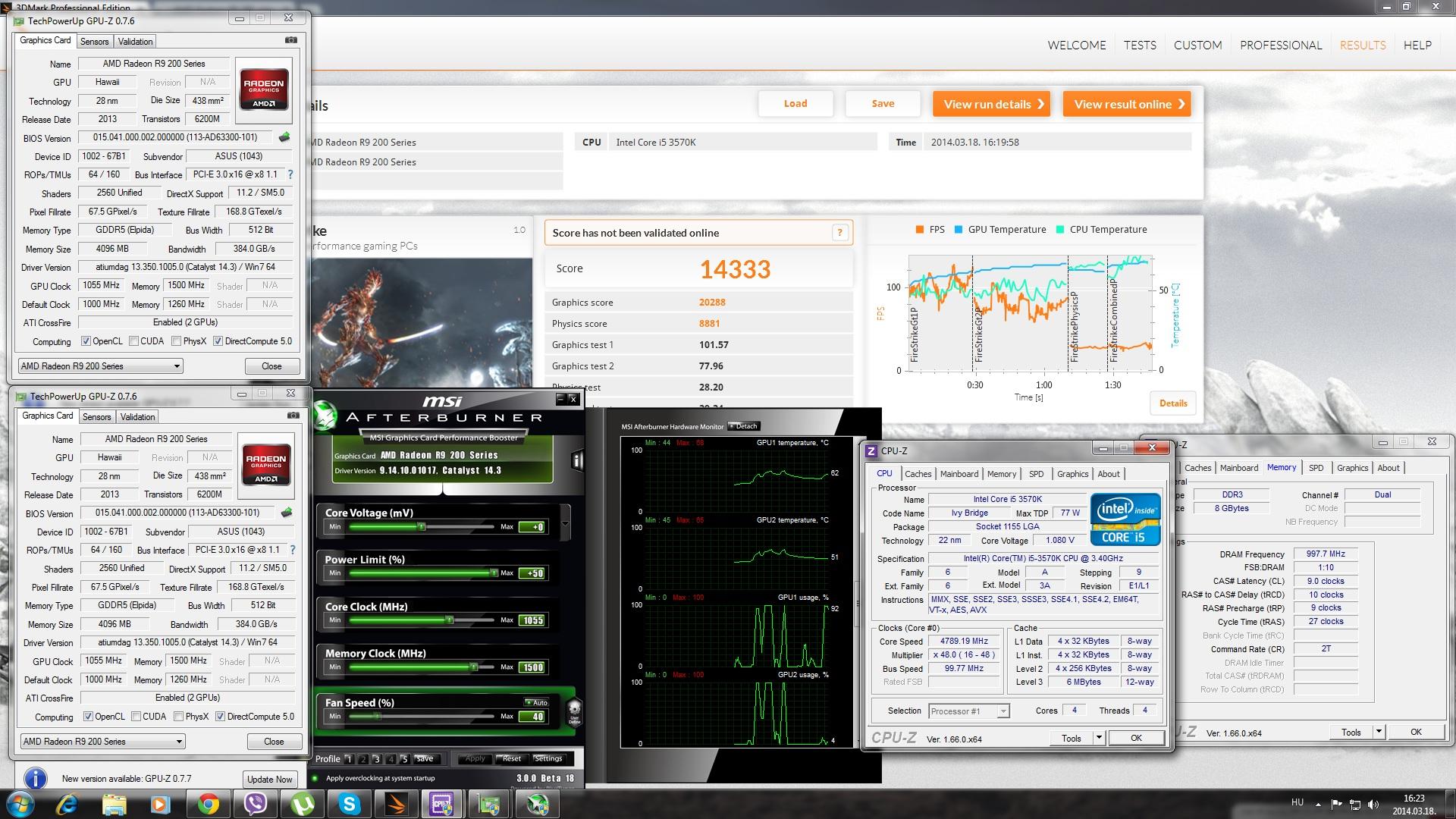1456x819 pixels.
Task: Click Core Clock slider handle in Afterburner
Action: (449, 620)
